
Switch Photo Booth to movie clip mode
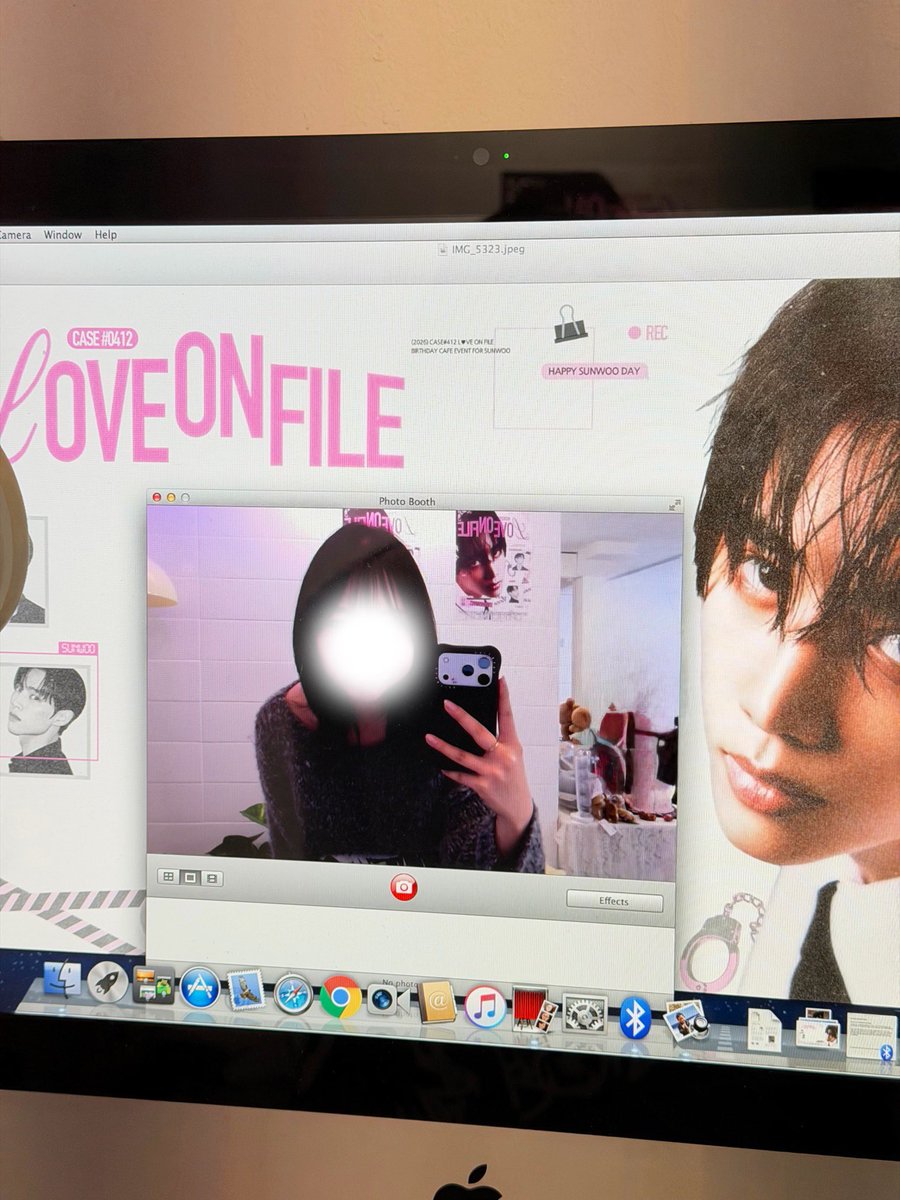coord(211,879)
